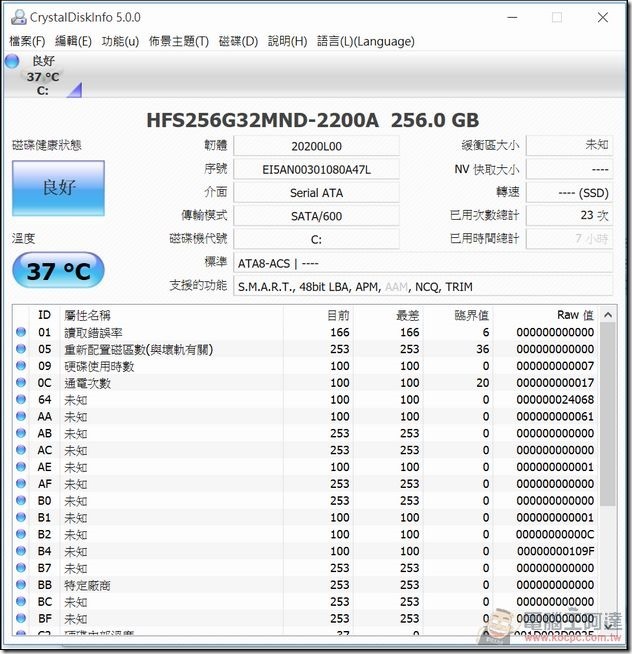Click the blue health orb beside drive C:
Viewport: 632px width, 654px height.
click(12, 61)
